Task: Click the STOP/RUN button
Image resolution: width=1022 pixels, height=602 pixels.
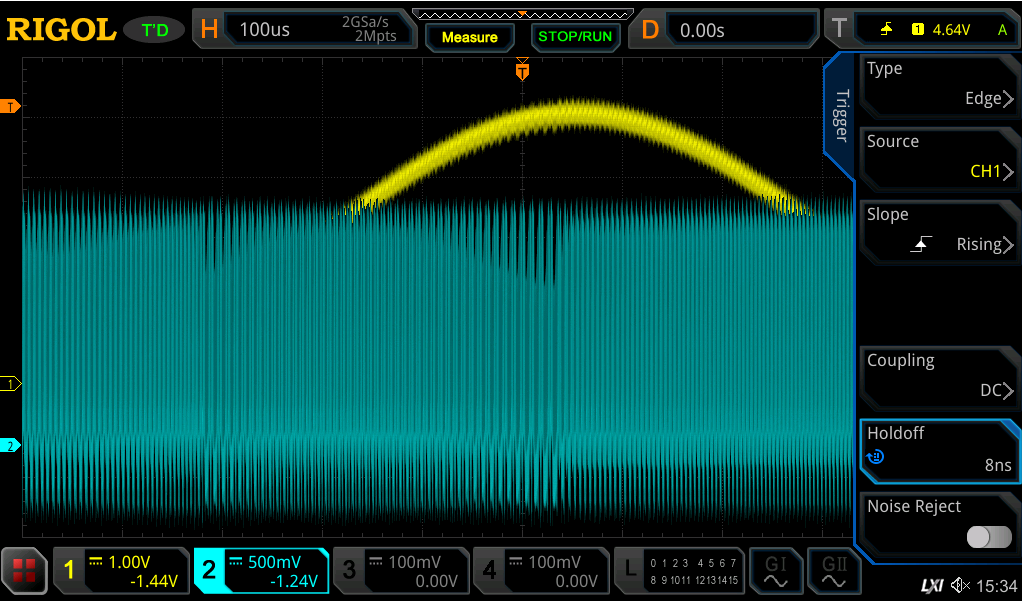Action: (x=575, y=37)
